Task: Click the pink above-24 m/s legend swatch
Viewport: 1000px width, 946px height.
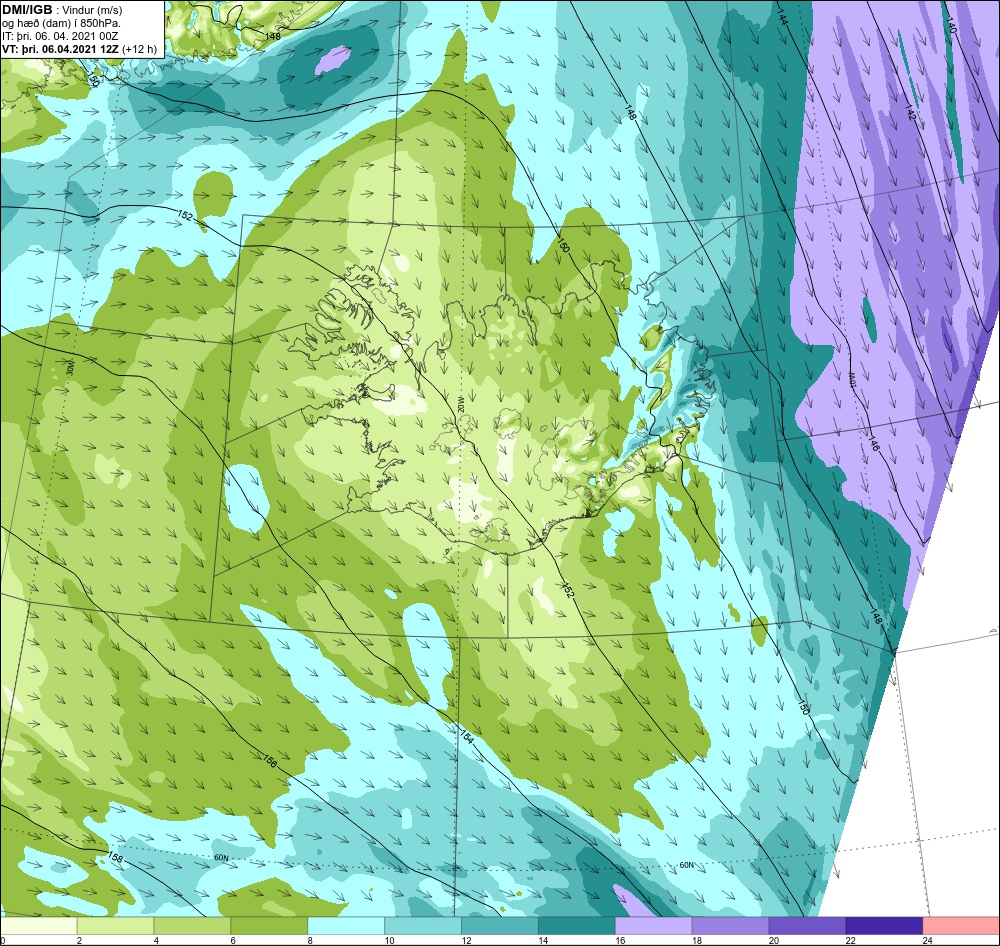Action: click(x=961, y=926)
